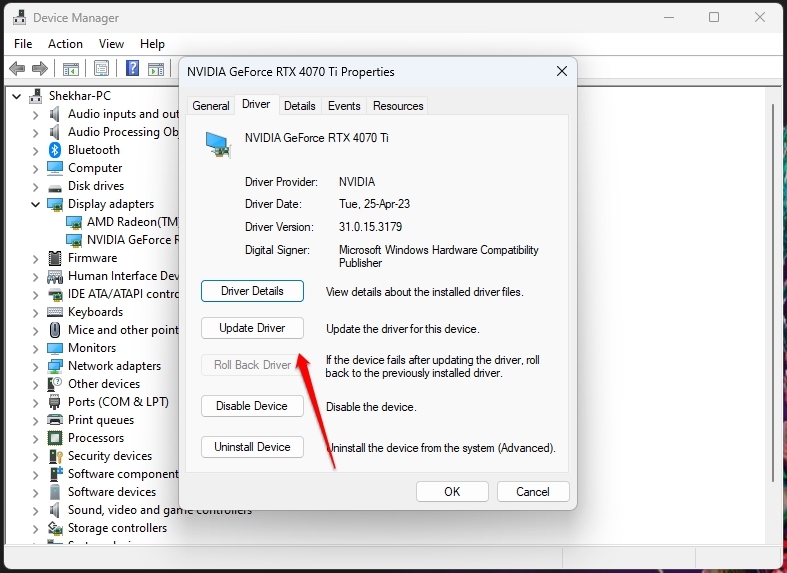The image size is (787, 573).
Task: Open the View menu
Action: pos(111,44)
